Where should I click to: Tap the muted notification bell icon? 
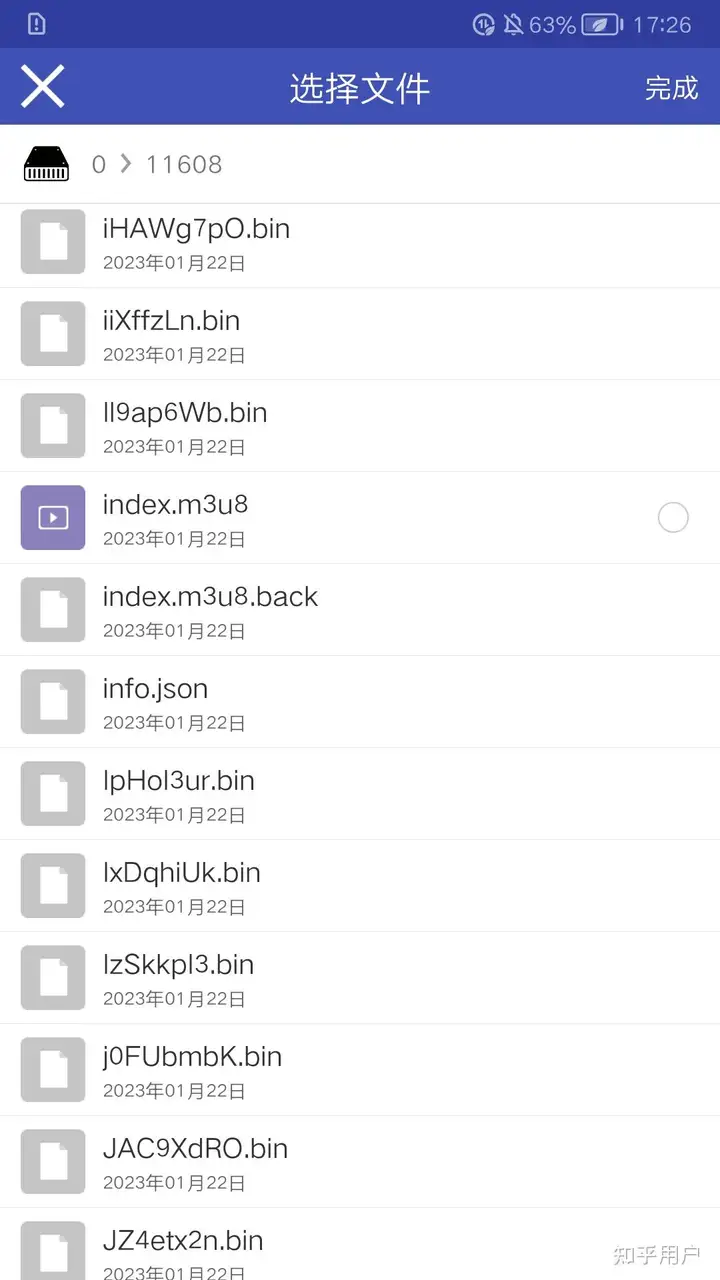(x=514, y=24)
